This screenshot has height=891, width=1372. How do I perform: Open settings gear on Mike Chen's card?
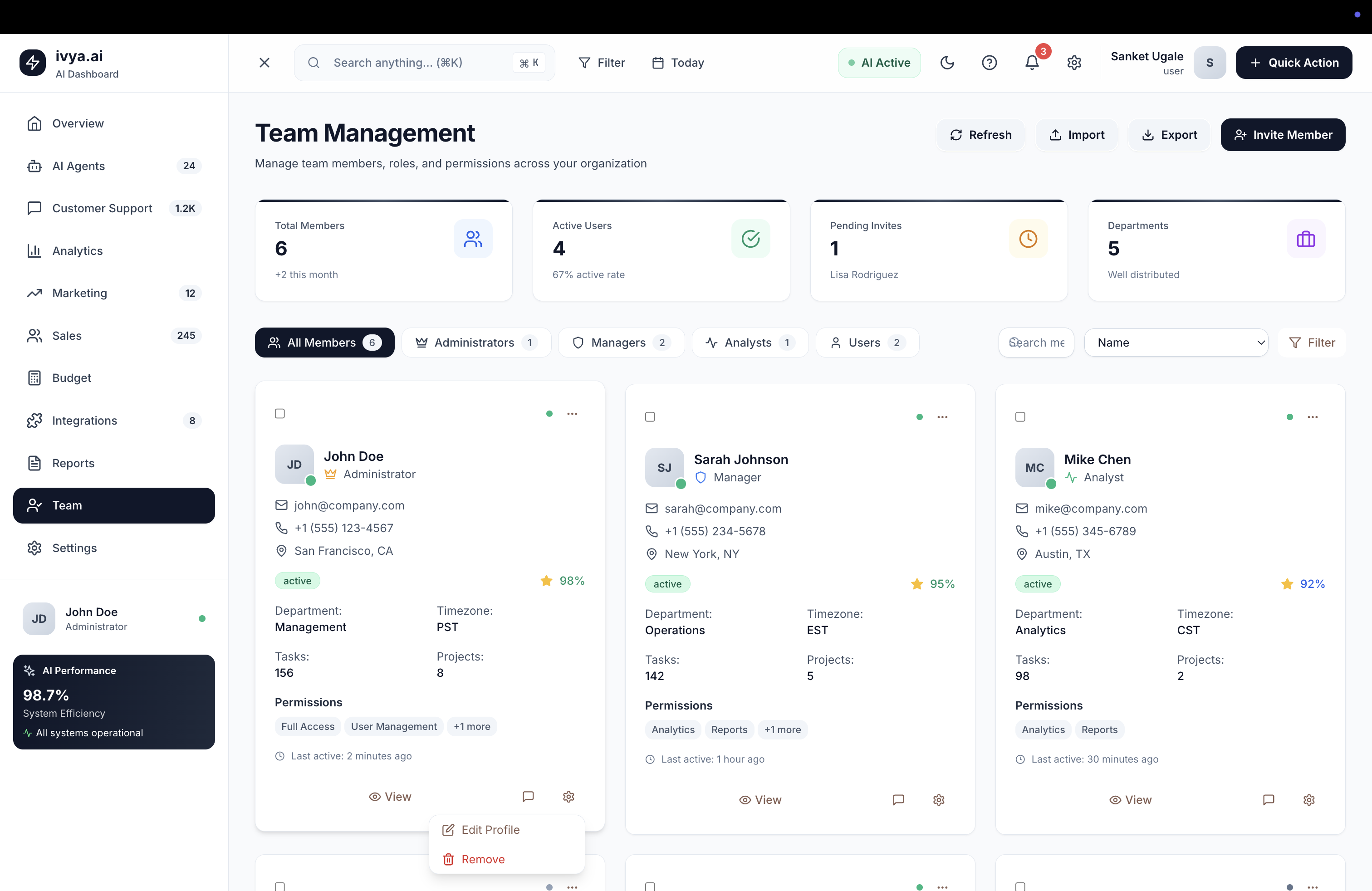(1308, 799)
